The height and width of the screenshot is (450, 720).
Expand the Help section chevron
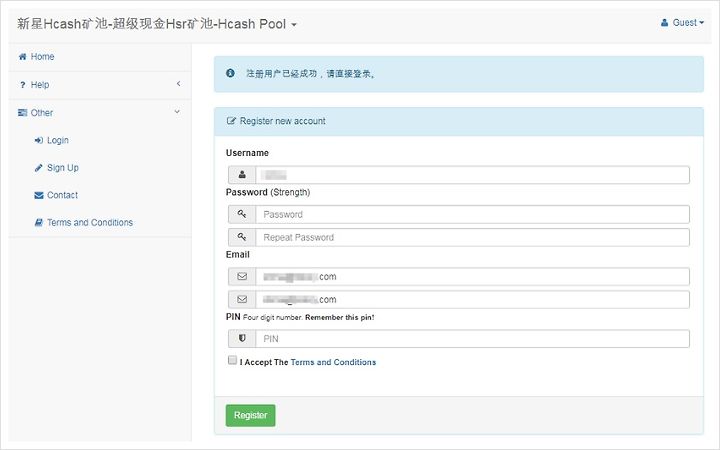(x=179, y=84)
